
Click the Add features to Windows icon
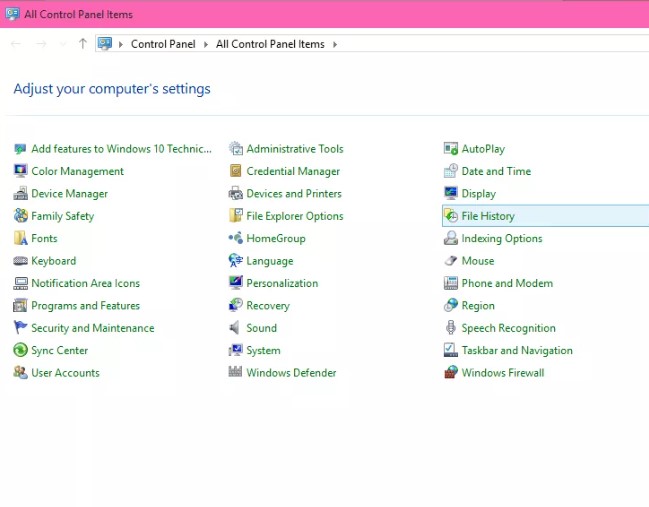[20, 149]
